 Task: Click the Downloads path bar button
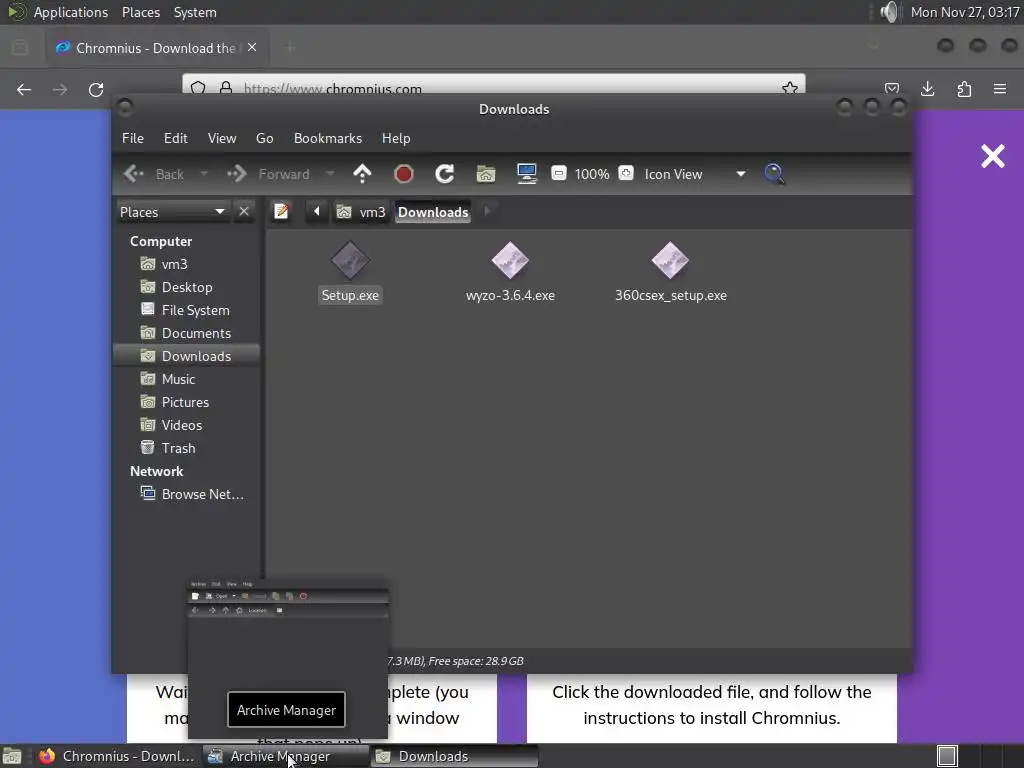(x=433, y=212)
